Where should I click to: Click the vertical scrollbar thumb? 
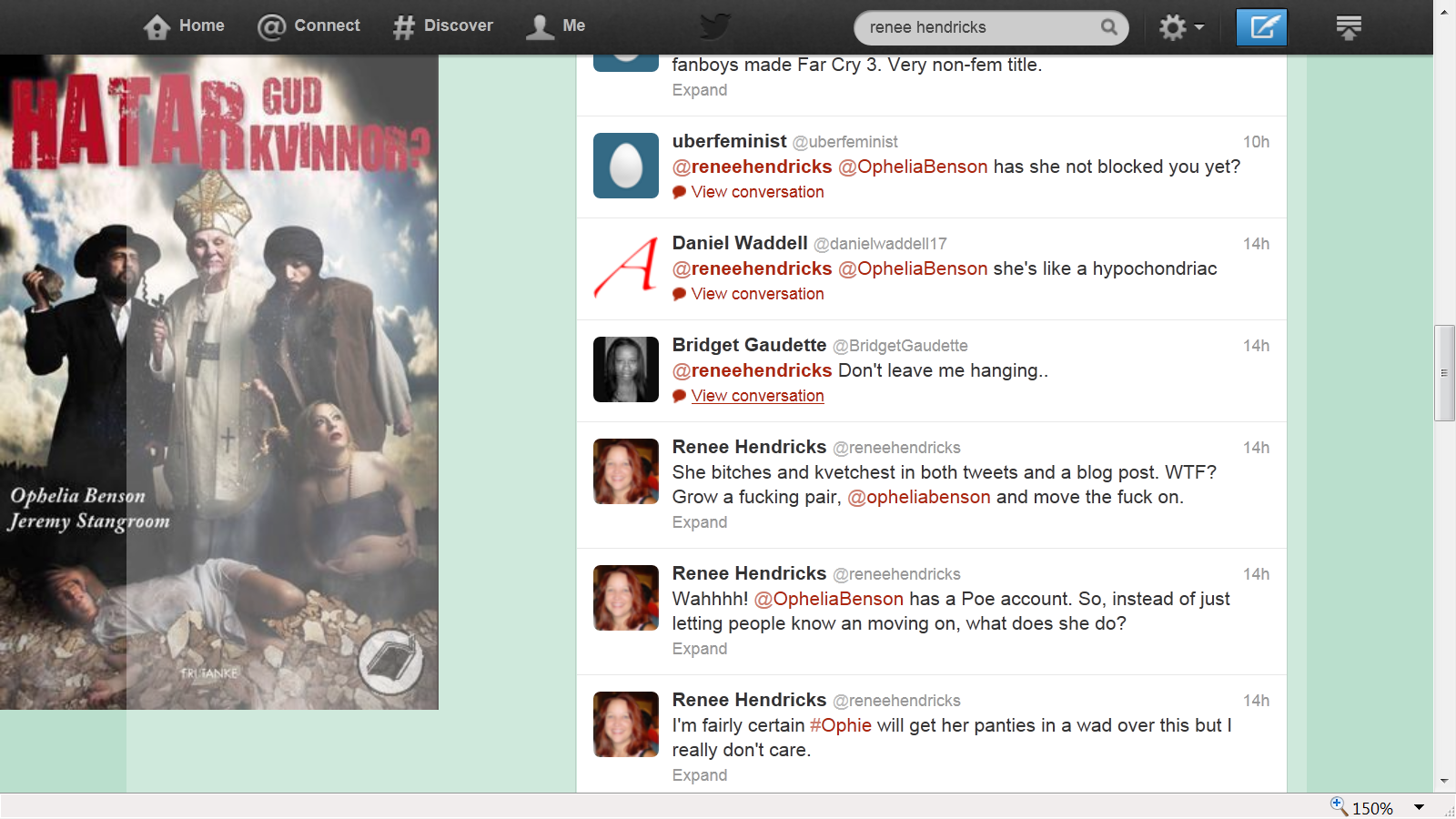[1444, 373]
